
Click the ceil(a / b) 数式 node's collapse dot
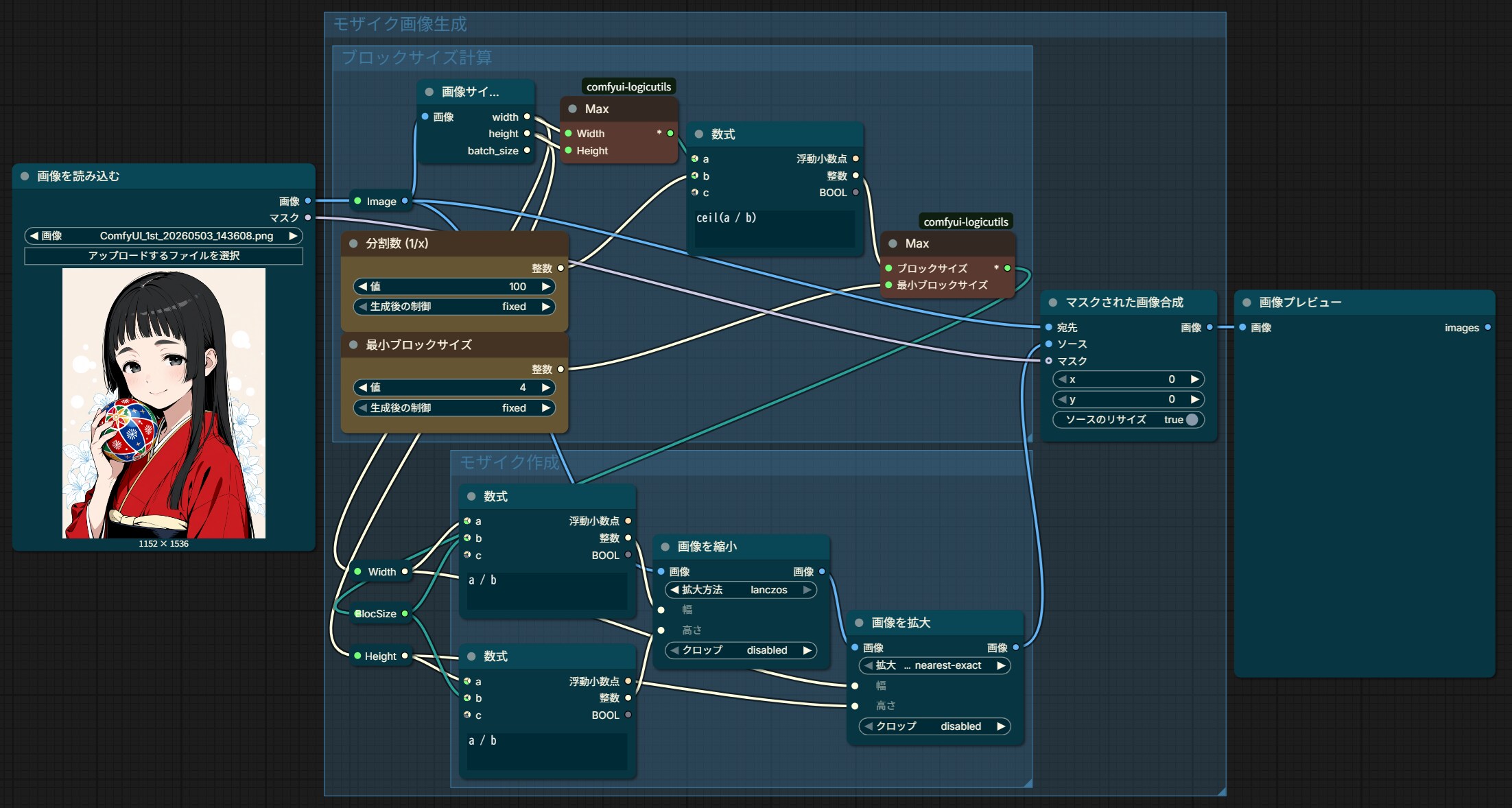point(699,134)
